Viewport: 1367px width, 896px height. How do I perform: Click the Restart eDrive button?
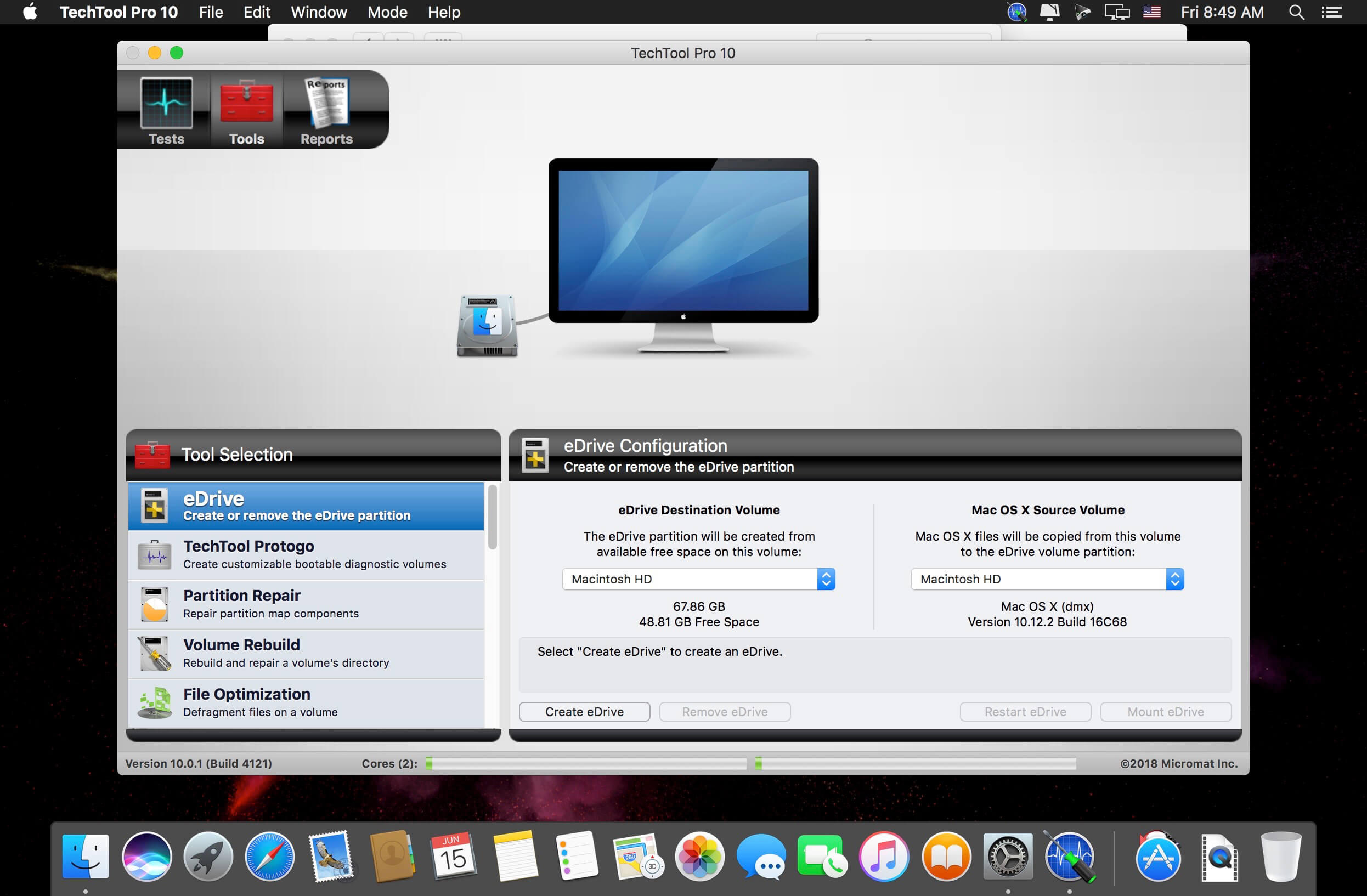pos(1025,712)
